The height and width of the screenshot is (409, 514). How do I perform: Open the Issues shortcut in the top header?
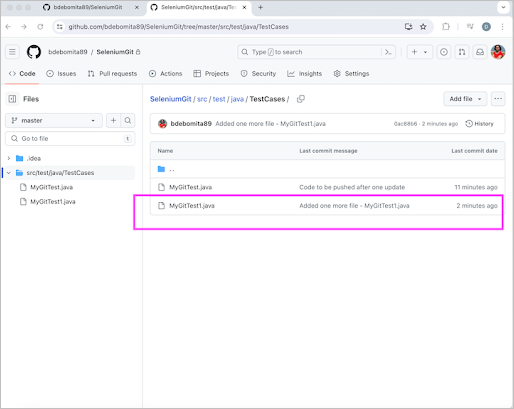444,52
